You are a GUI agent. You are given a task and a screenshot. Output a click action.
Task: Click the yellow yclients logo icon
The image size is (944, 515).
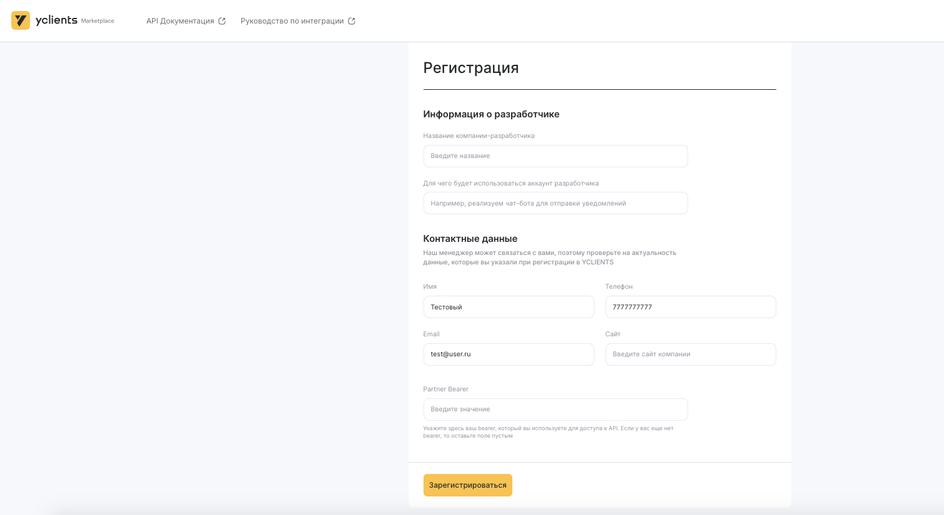coord(20,20)
